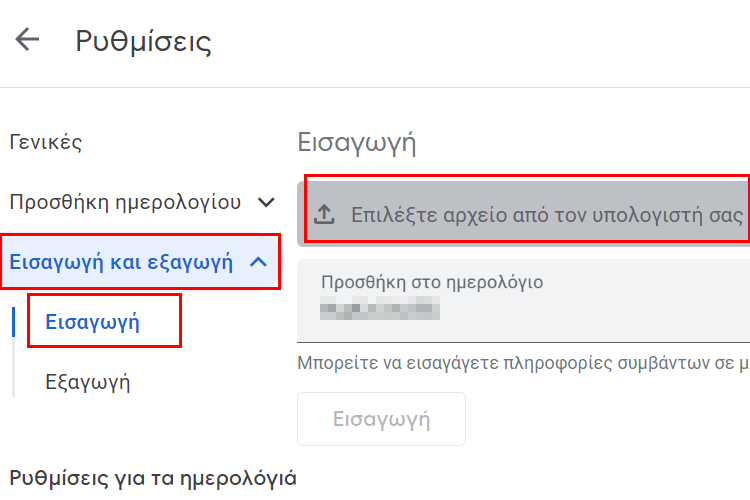Click the grey track line beside Εξαγωγή
This screenshot has height=500, width=750.
pyautogui.click(x=13, y=367)
